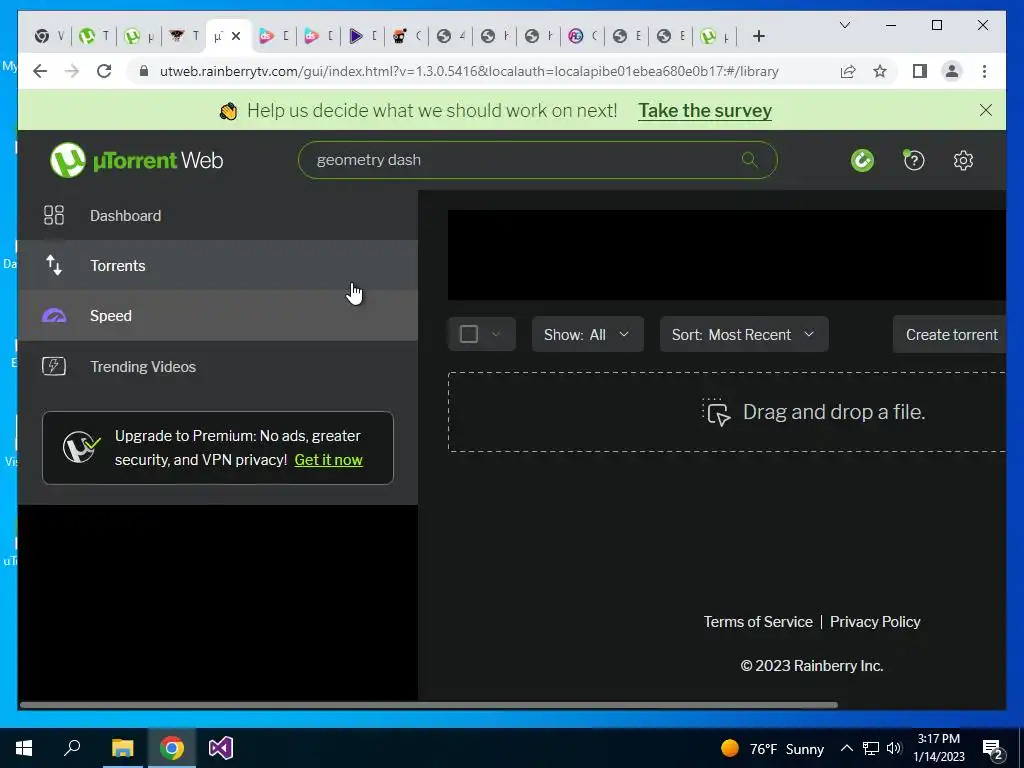The height and width of the screenshot is (768, 1024).
Task: Open Privacy Policy link
Action: 874,622
